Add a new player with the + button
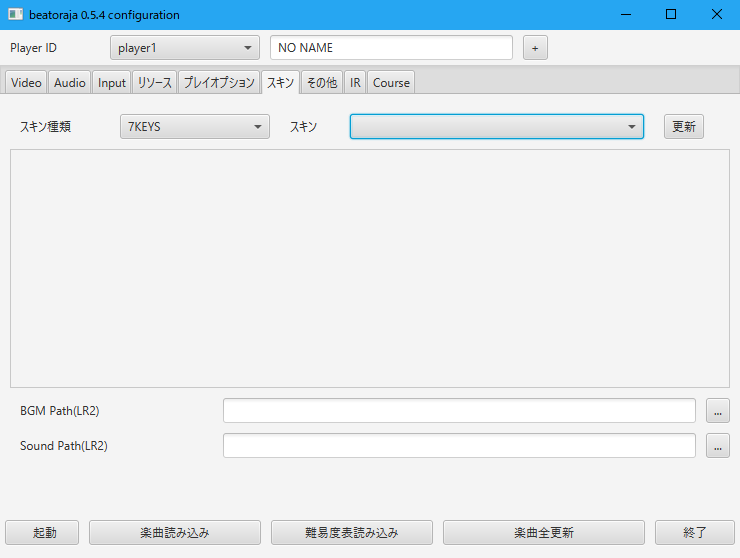 tap(535, 48)
